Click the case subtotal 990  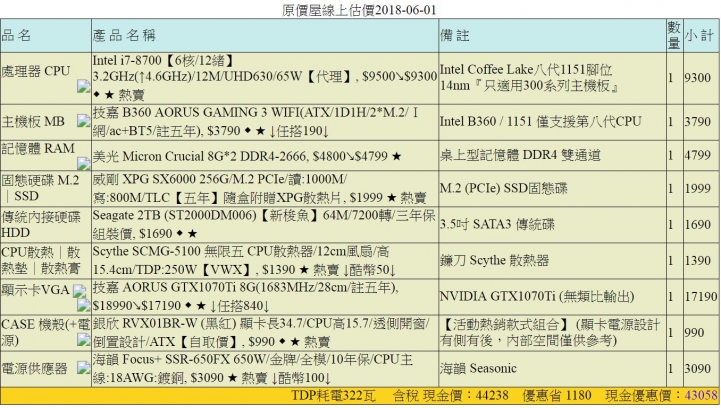pyautogui.click(x=694, y=333)
